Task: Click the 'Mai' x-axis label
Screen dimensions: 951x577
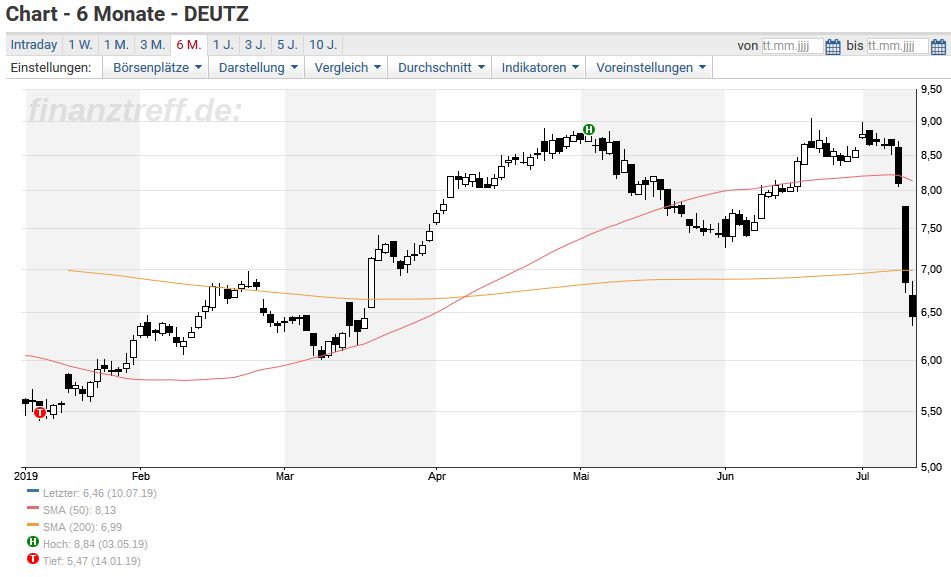Action: coord(581,476)
